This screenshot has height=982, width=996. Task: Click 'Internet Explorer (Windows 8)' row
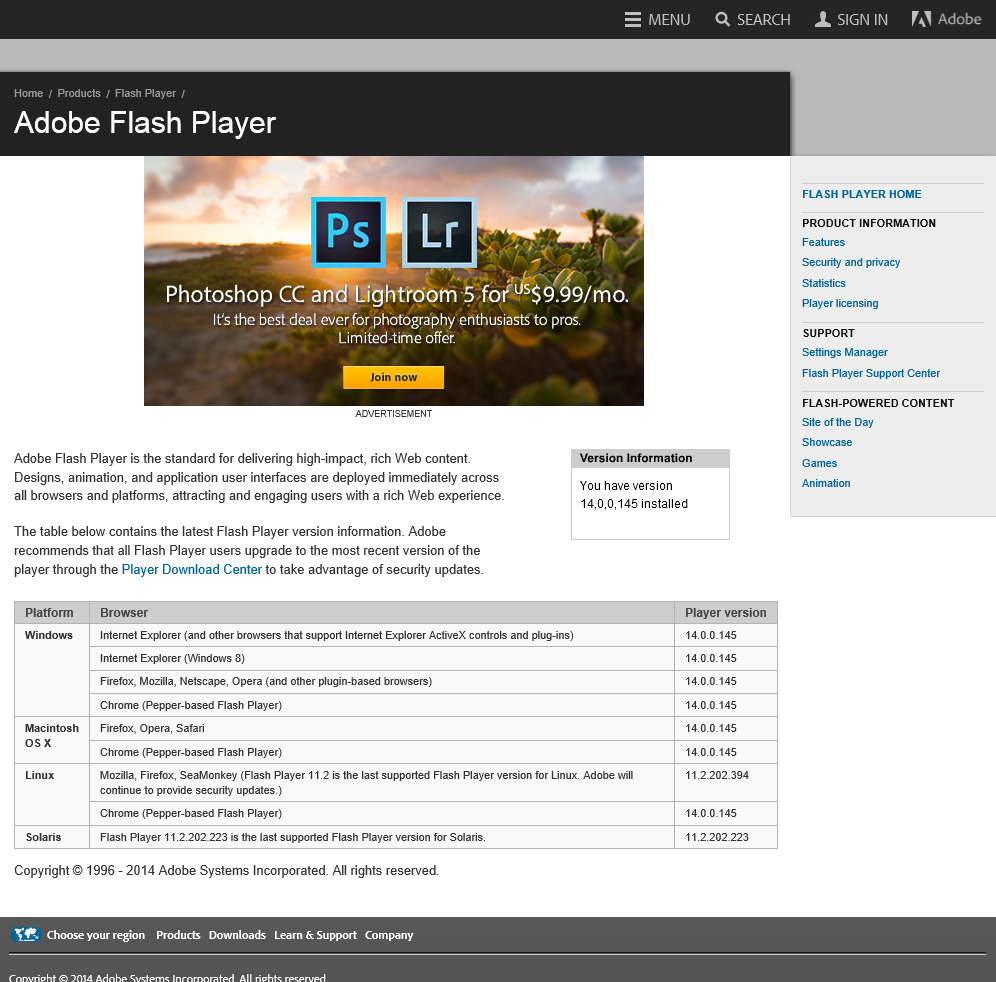click(382, 659)
